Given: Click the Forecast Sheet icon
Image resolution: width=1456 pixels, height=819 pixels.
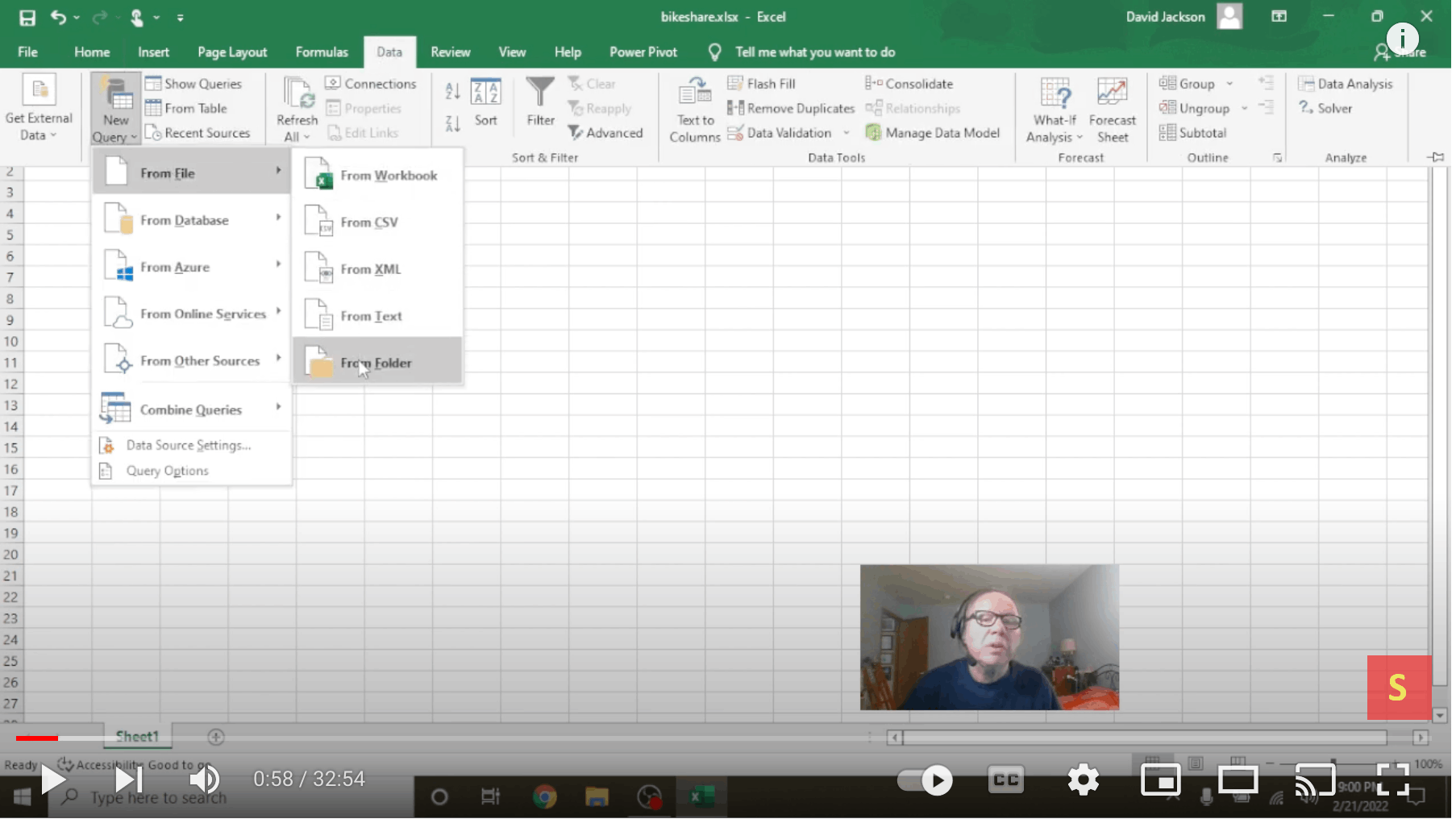Looking at the screenshot, I should 1113,93.
